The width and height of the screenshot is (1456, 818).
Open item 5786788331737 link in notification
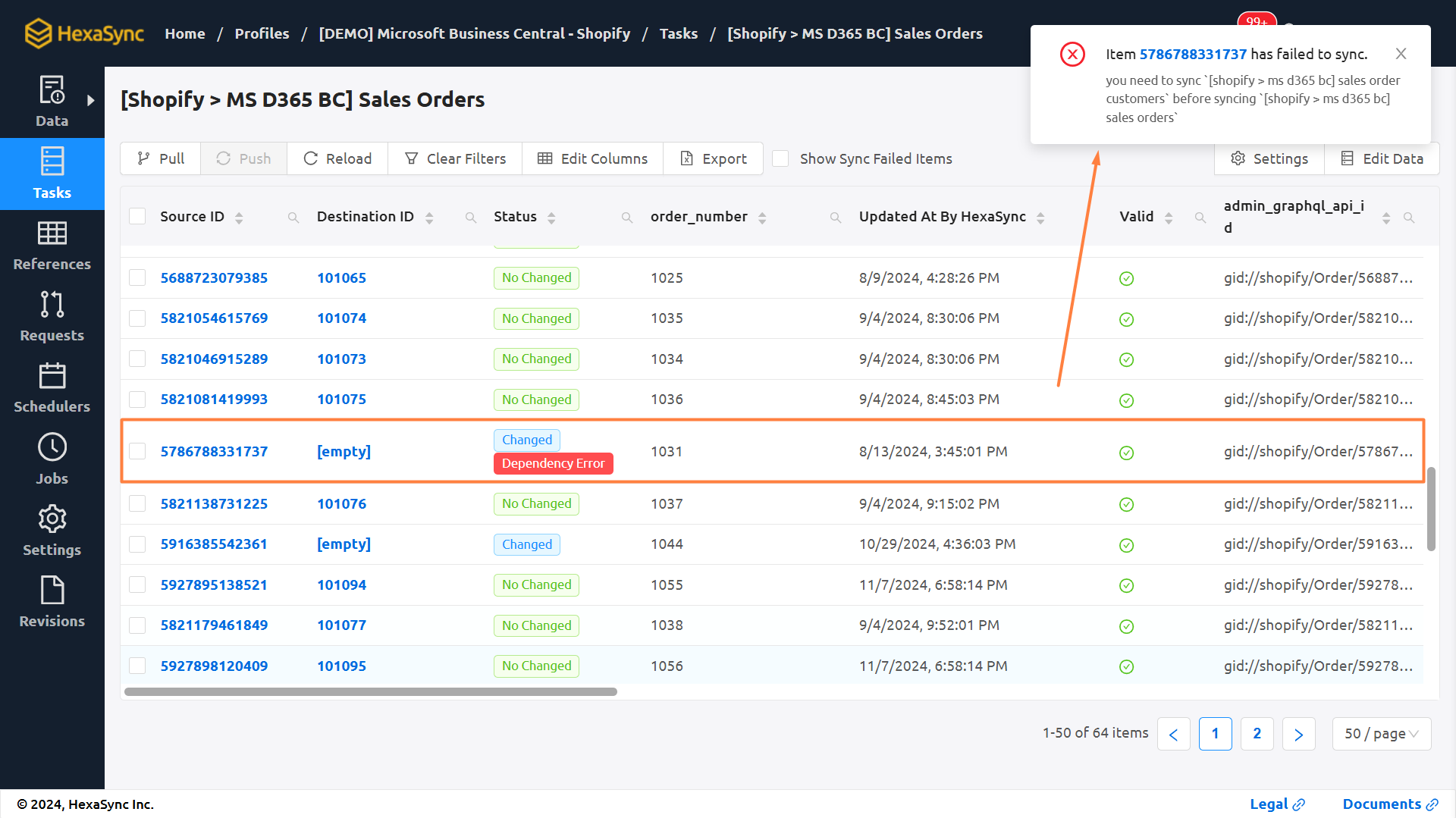point(1193,54)
